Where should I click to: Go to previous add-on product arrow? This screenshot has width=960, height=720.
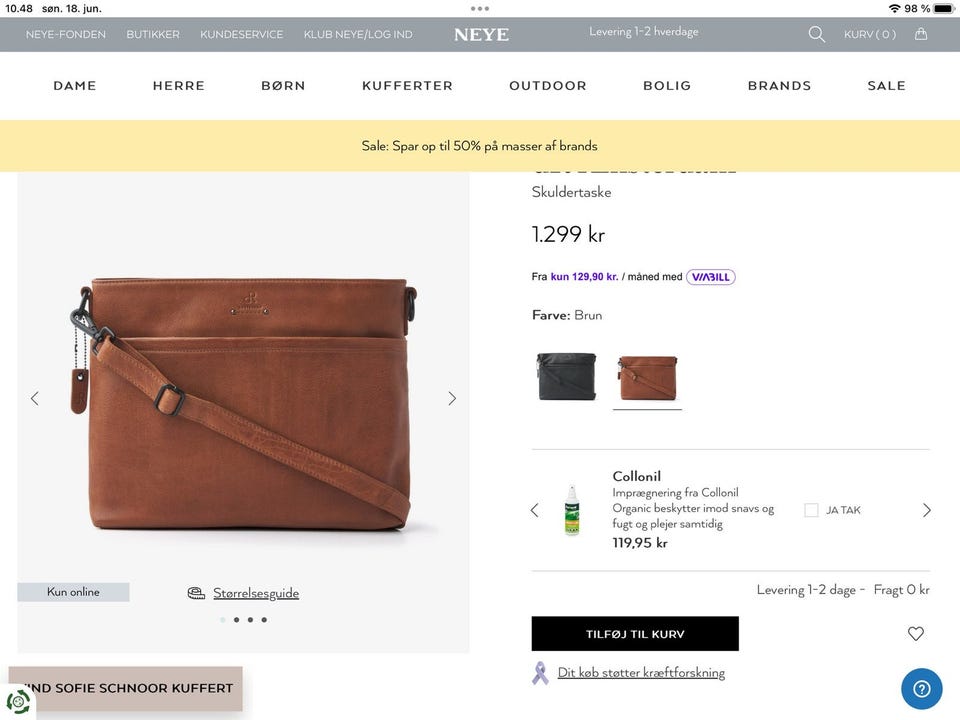(534, 510)
